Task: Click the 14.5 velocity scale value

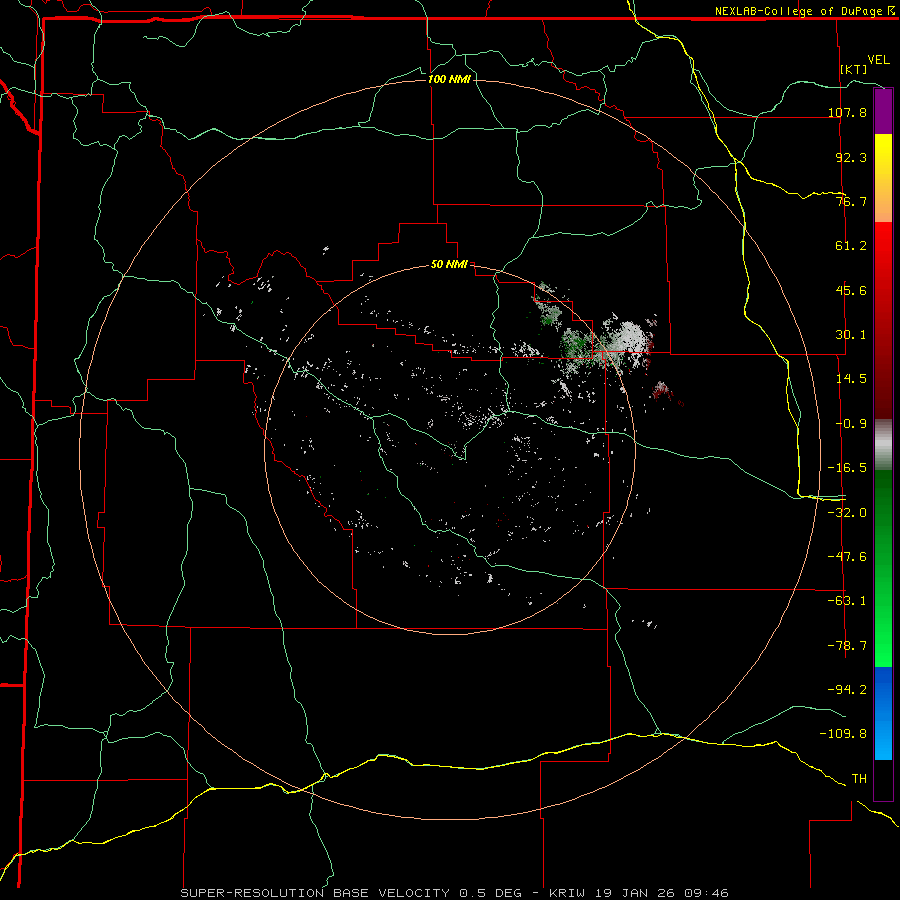Action: [851, 379]
